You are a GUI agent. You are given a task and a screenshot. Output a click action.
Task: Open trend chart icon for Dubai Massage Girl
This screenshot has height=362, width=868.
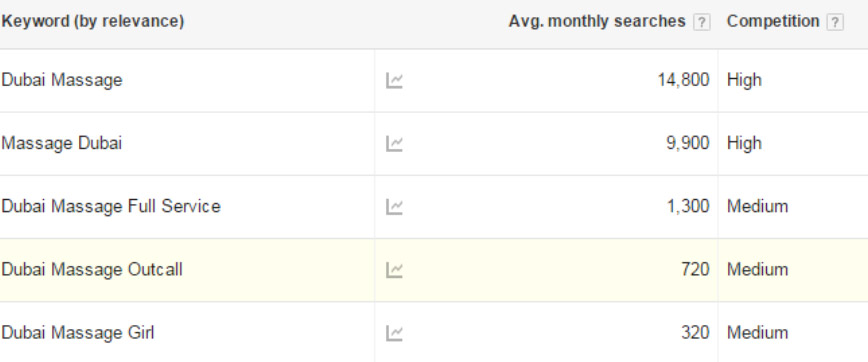[x=394, y=333]
